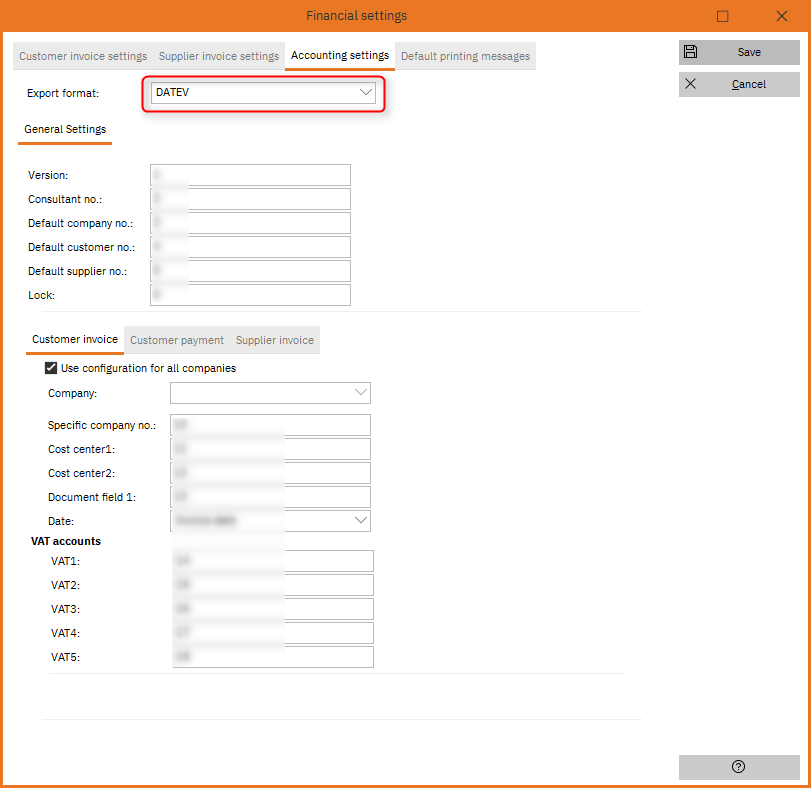Screen dimensions: 811x788
Task: Switch to Supplier invoice settings tab
Action: click(x=218, y=56)
